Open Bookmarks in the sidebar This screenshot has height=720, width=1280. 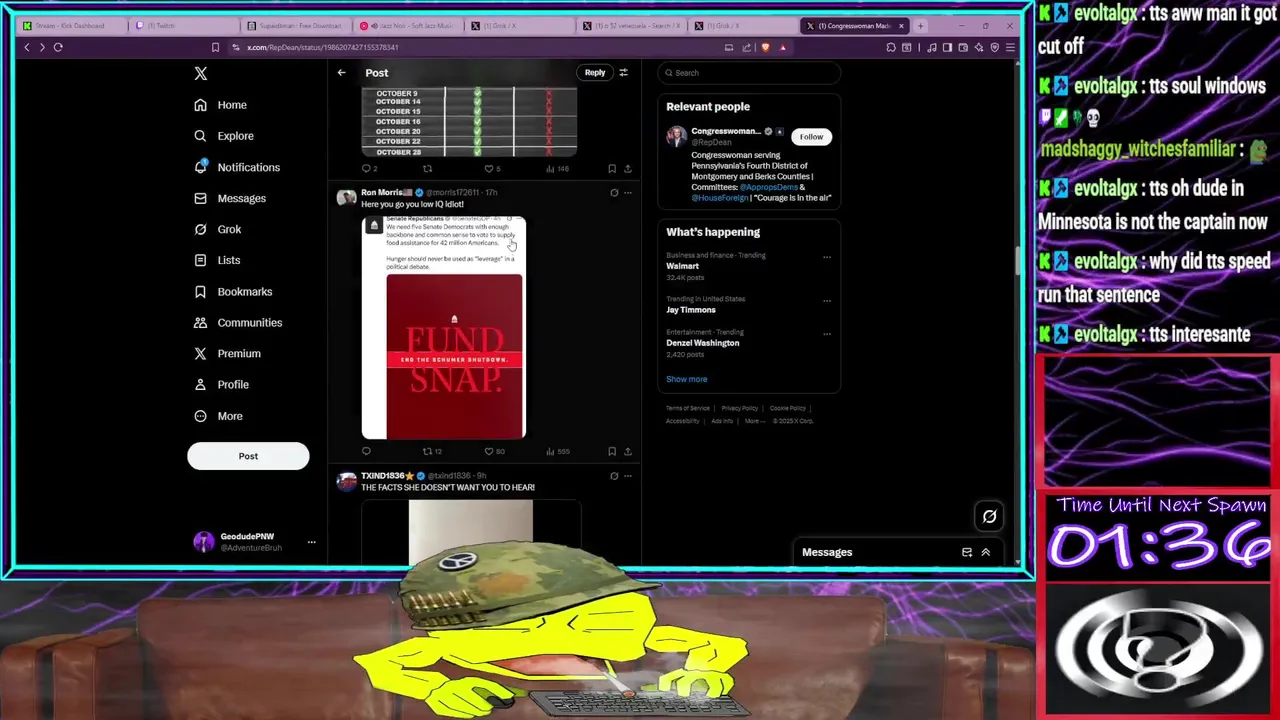pyautogui.click(x=233, y=291)
